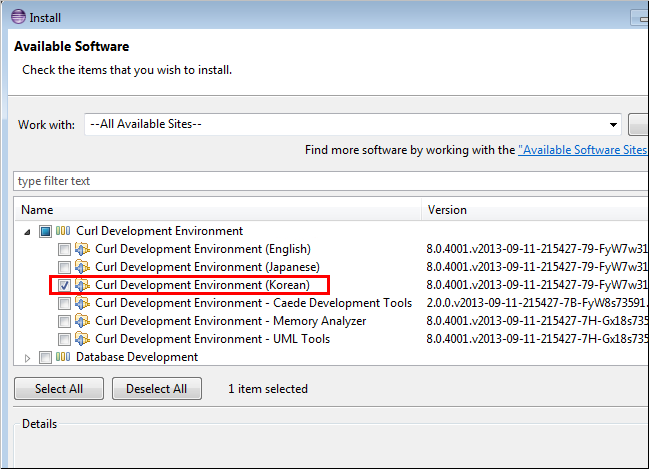Screen dimensions: 649x469
Task: Open the Available Software Sites link
Action: 583,150
